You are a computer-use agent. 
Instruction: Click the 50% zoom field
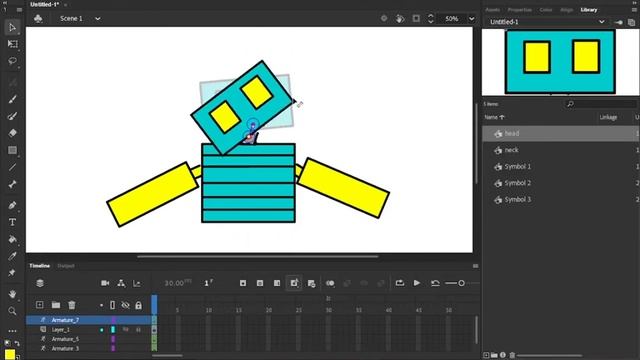coord(451,19)
